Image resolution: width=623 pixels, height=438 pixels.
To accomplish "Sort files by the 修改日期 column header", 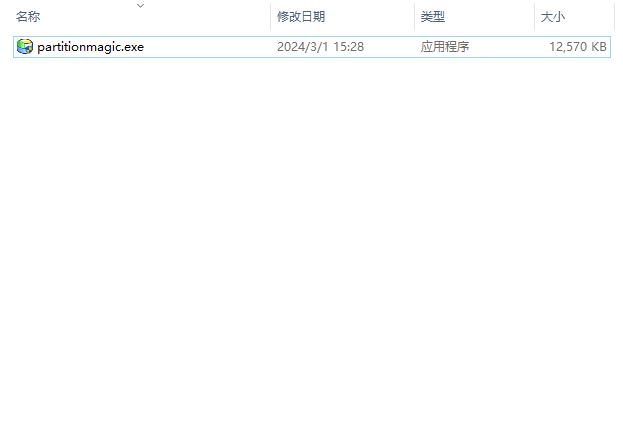I will (x=301, y=17).
